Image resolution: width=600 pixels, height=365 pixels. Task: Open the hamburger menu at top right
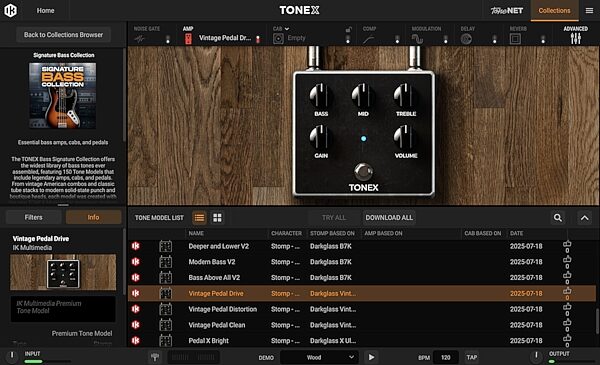tap(589, 11)
